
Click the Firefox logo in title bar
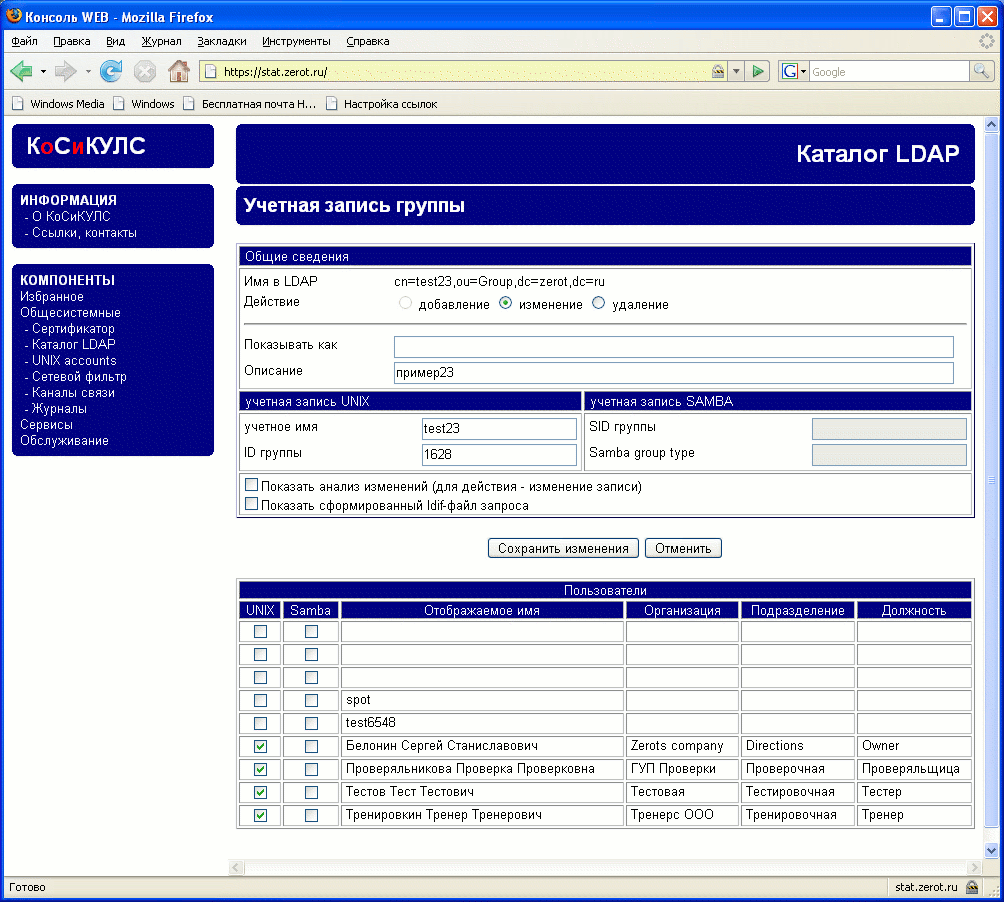coord(13,15)
